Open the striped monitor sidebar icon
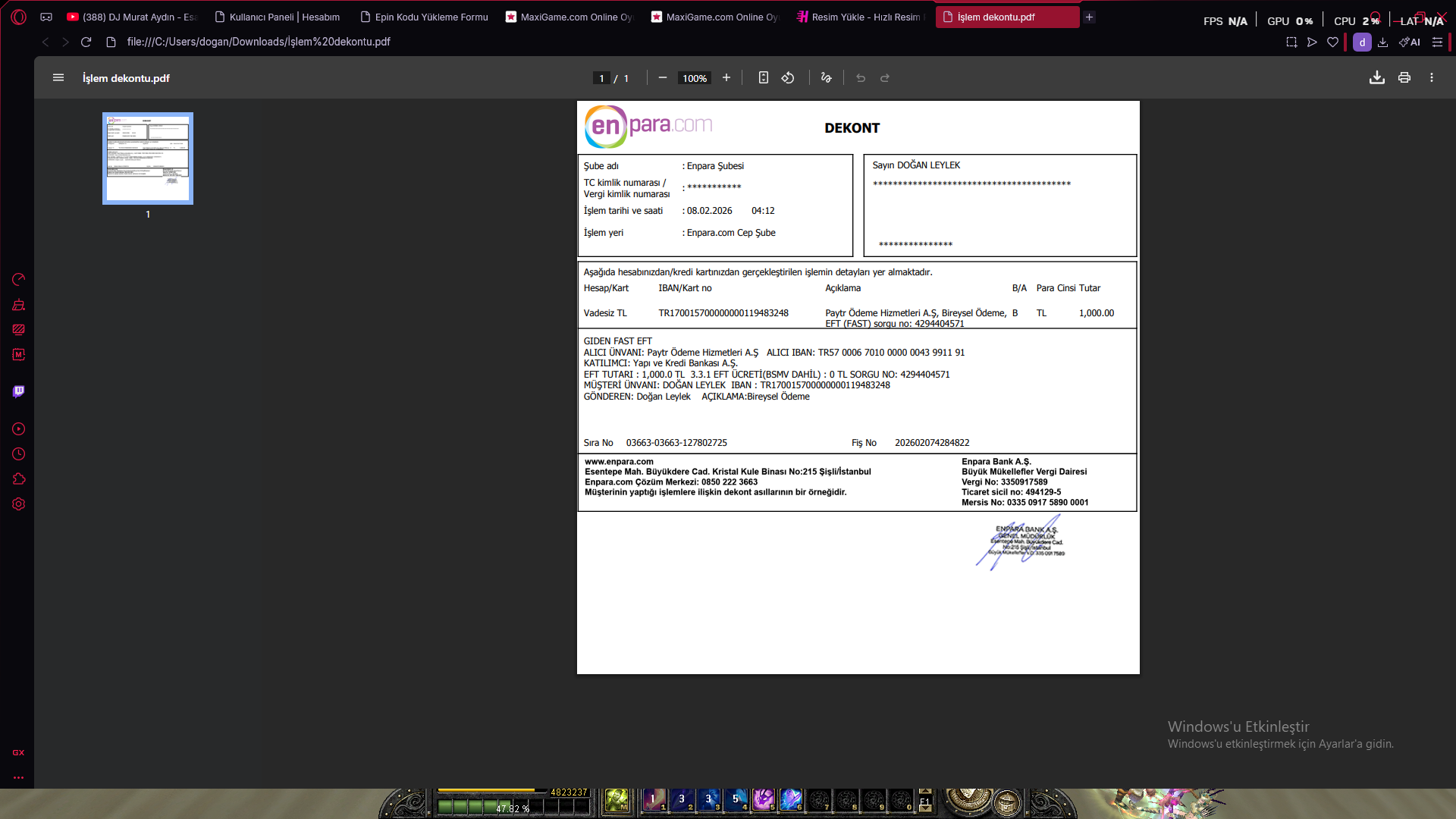 pyautogui.click(x=19, y=330)
